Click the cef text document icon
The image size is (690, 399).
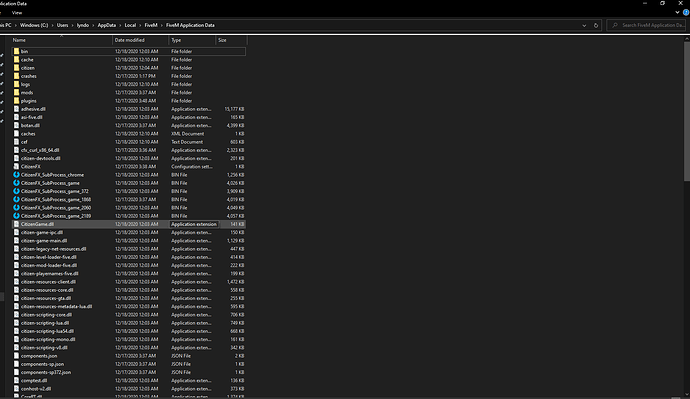click(x=16, y=142)
